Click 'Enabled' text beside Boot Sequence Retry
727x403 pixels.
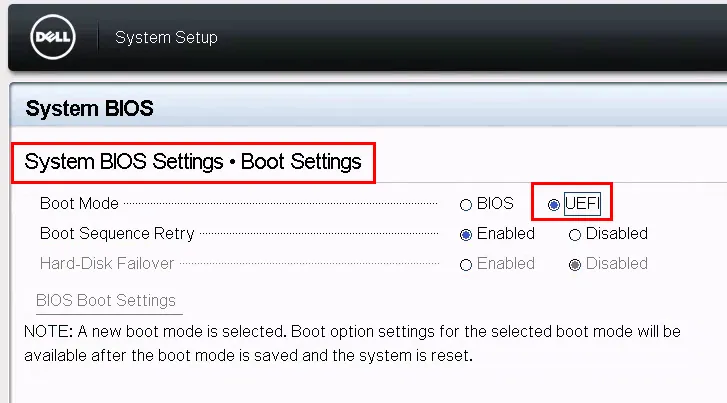(x=506, y=234)
